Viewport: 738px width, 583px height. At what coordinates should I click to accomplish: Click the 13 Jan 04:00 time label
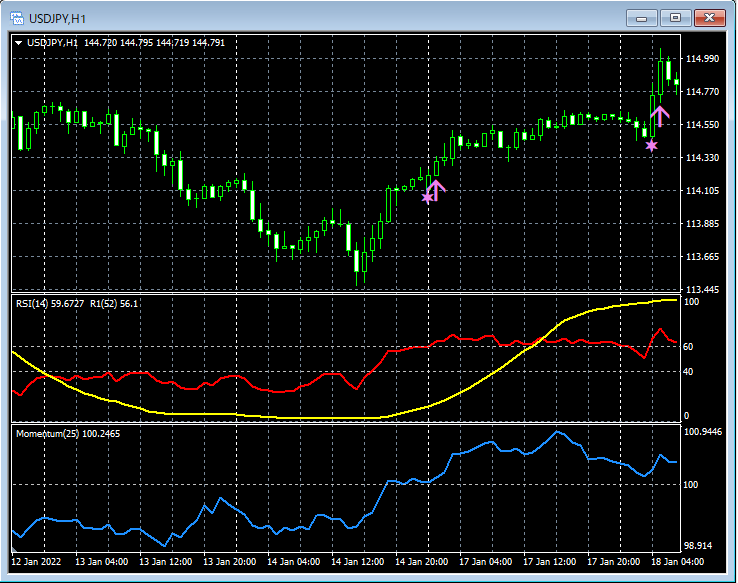tap(101, 562)
